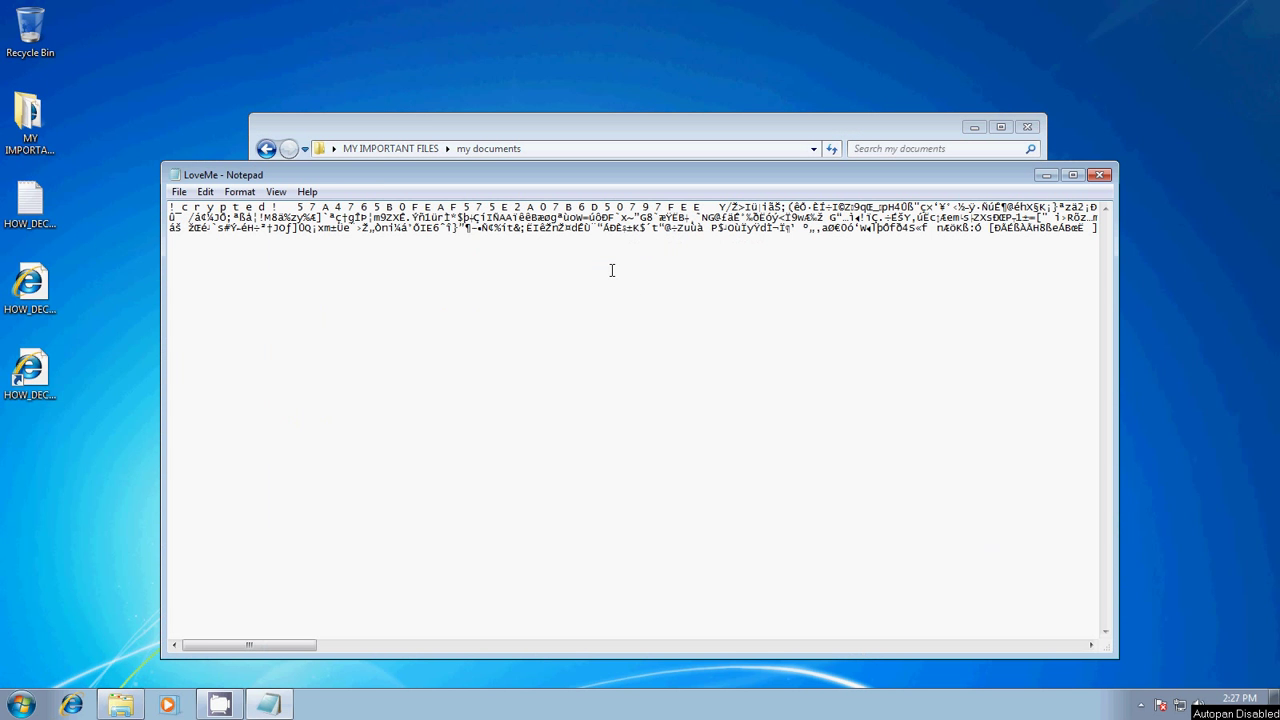Viewport: 1280px width, 720px height.
Task: Click the folder icon in Explorer address bar
Action: (x=320, y=149)
